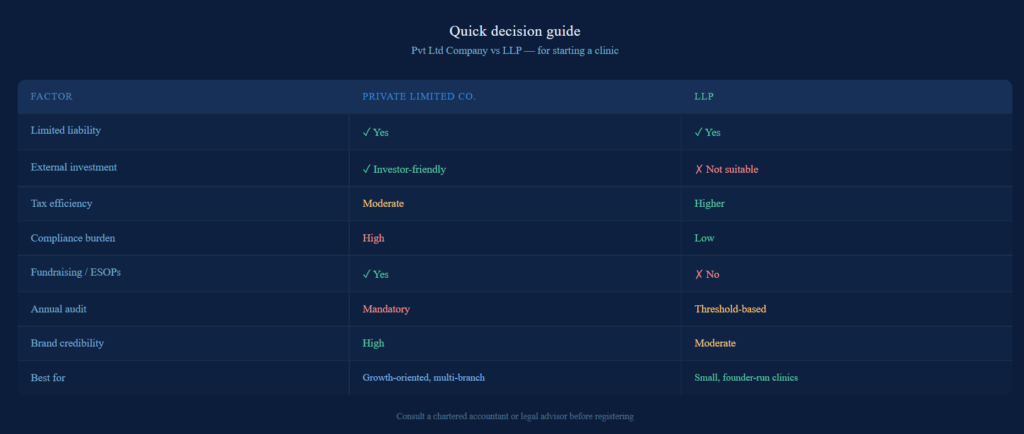Click the Investor-friendly checkmark icon
The width and height of the screenshot is (1024, 434).
click(367, 169)
